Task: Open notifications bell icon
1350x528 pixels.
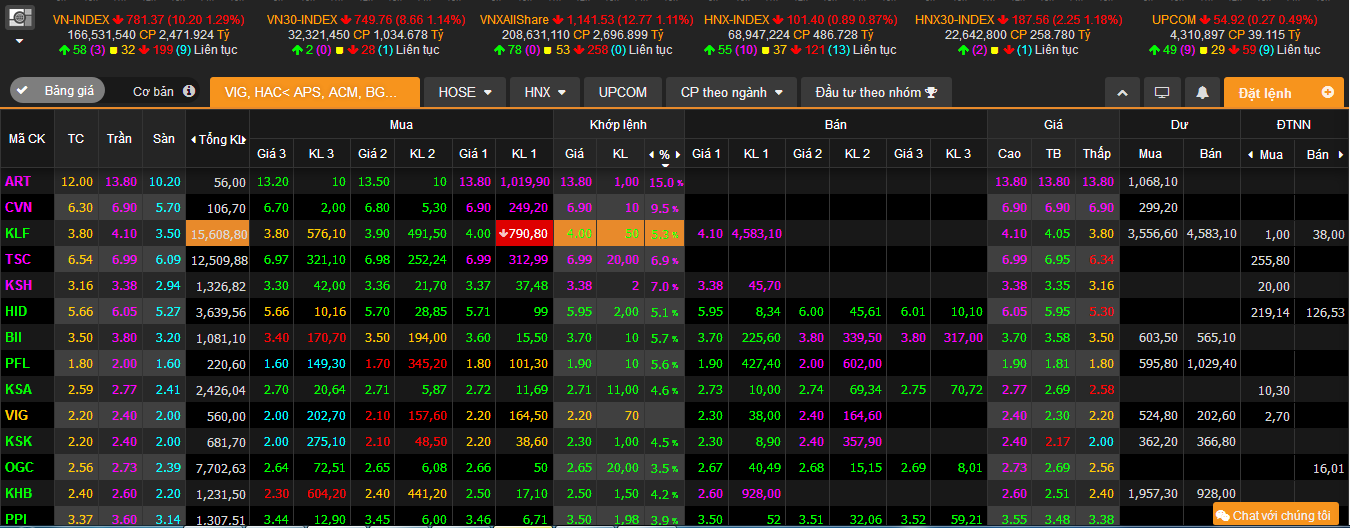Action: tap(1202, 92)
